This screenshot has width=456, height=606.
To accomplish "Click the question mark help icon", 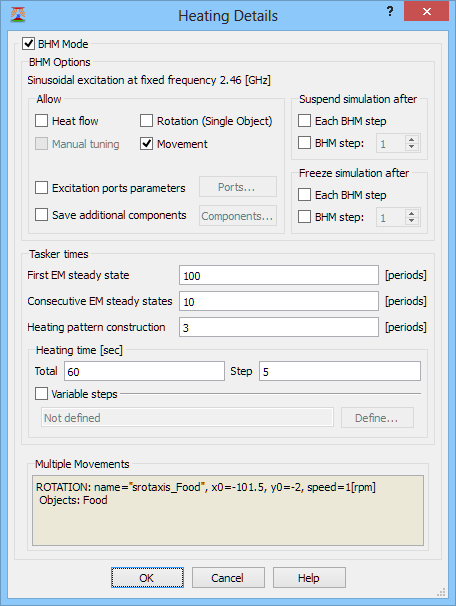I will click(x=390, y=12).
